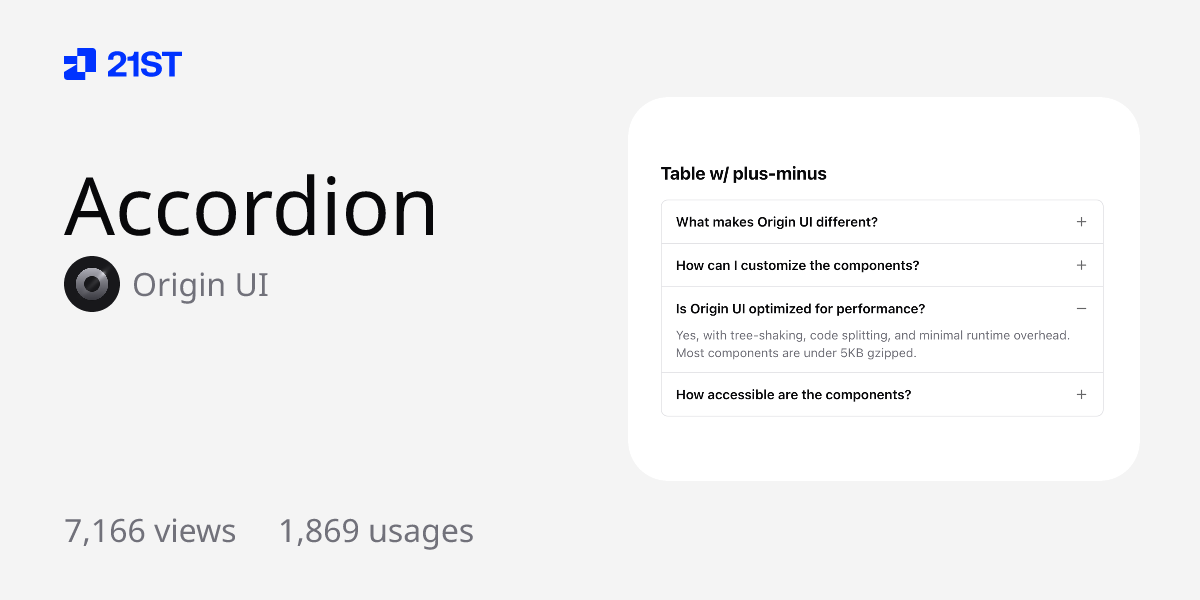Viewport: 1200px width, 600px height.
Task: Click the large Accordion title
Action: point(251,207)
